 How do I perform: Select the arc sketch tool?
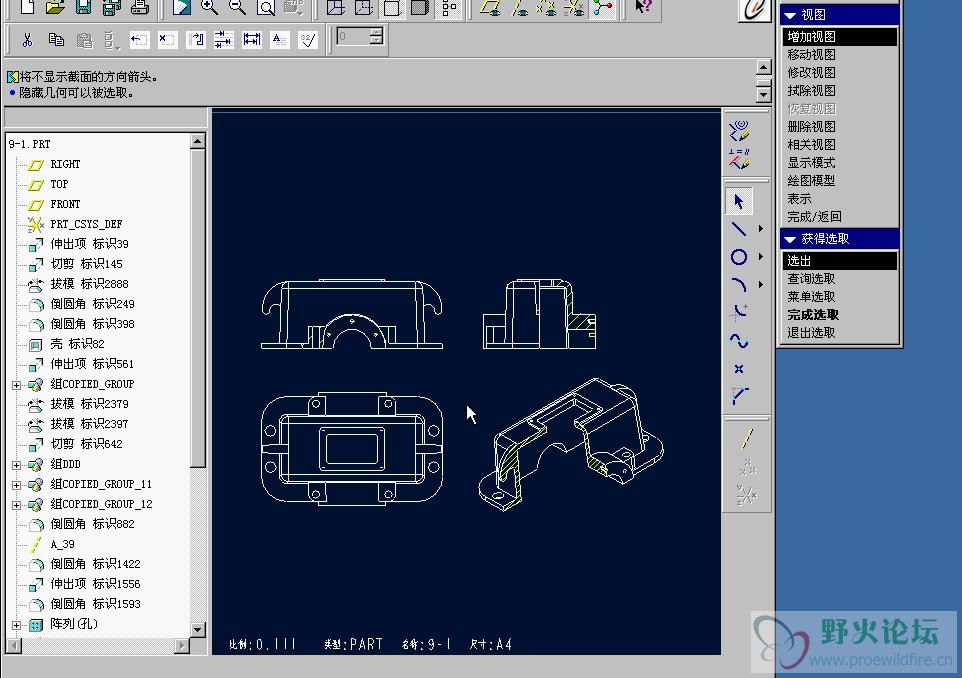click(x=739, y=285)
